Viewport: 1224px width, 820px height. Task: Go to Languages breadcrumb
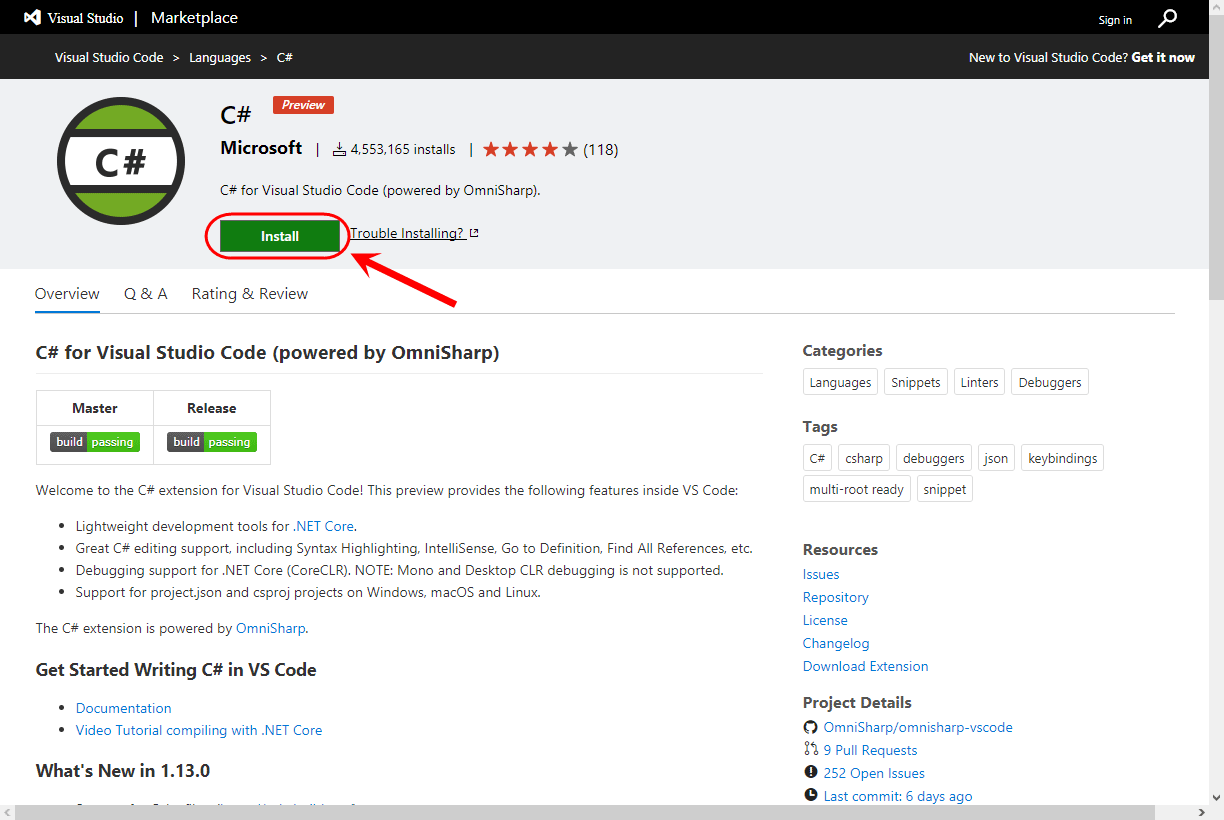220,57
